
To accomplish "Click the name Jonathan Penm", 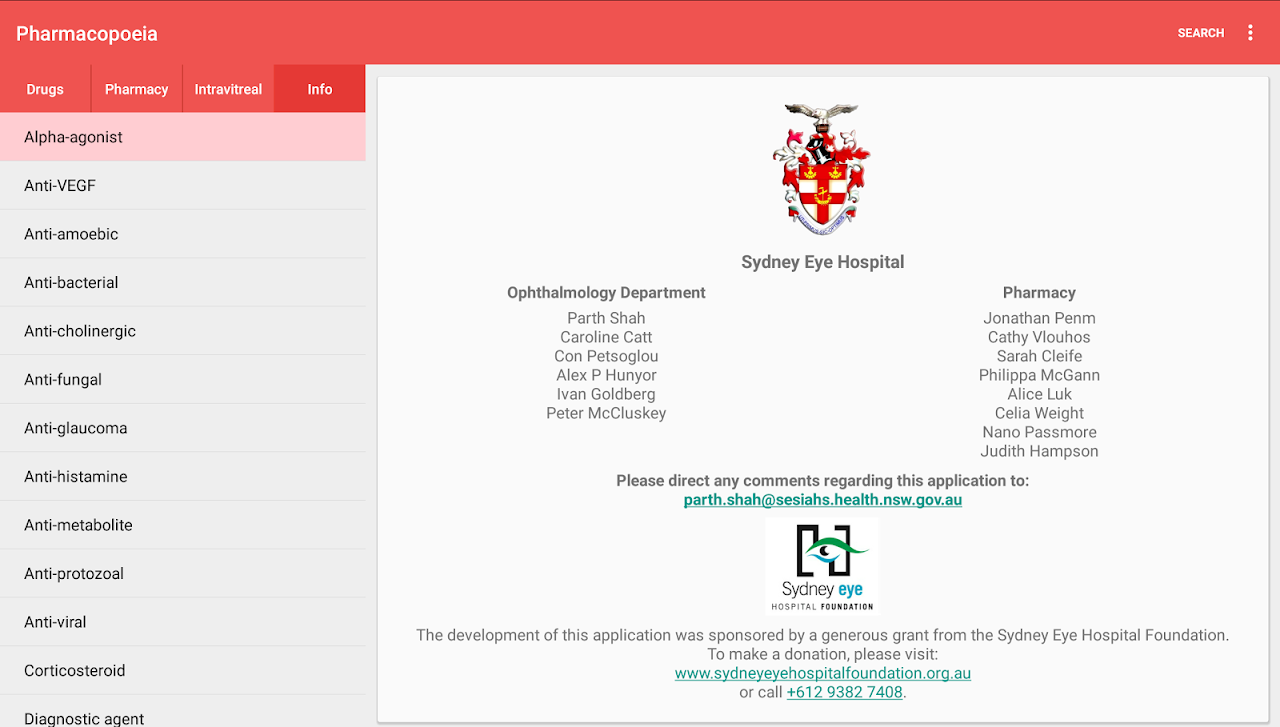I will click(1039, 318).
